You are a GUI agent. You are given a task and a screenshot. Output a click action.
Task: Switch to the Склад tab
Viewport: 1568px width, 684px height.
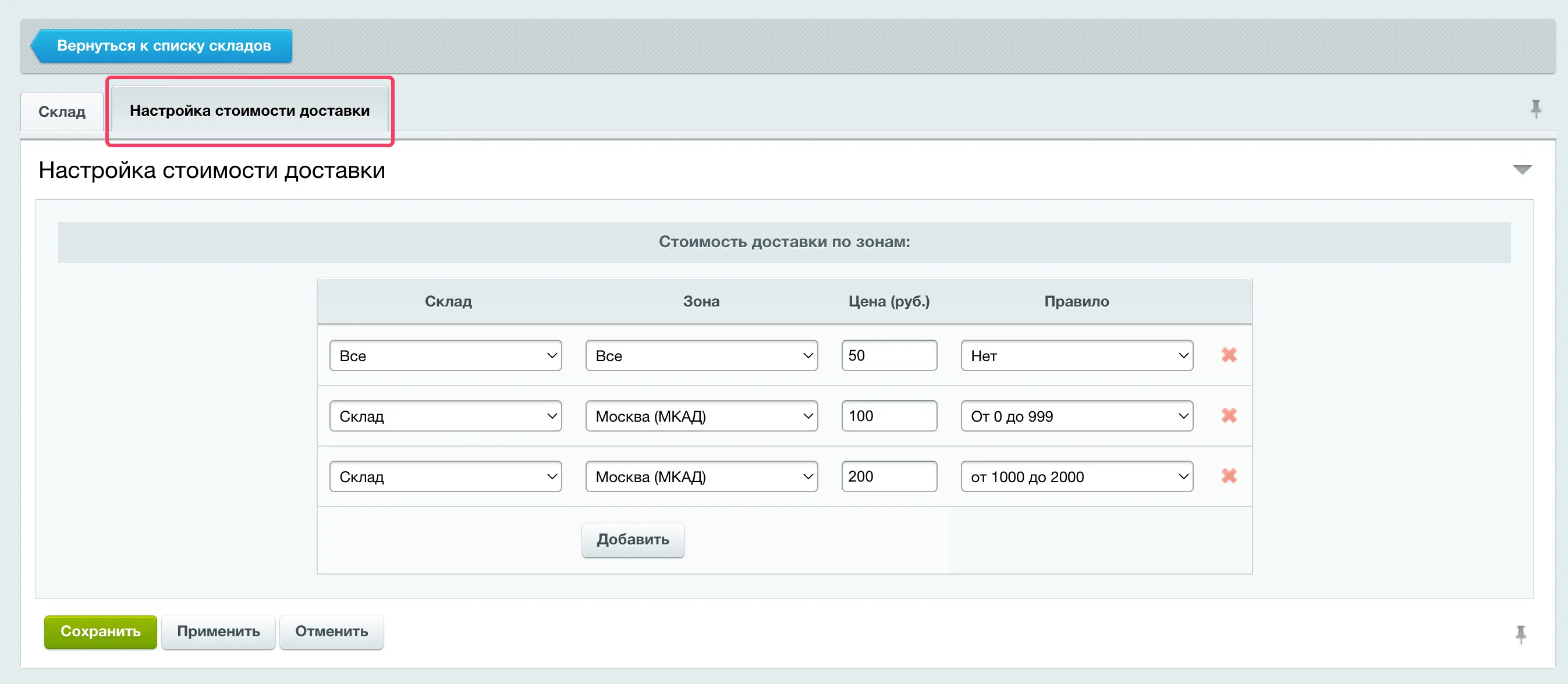point(62,112)
